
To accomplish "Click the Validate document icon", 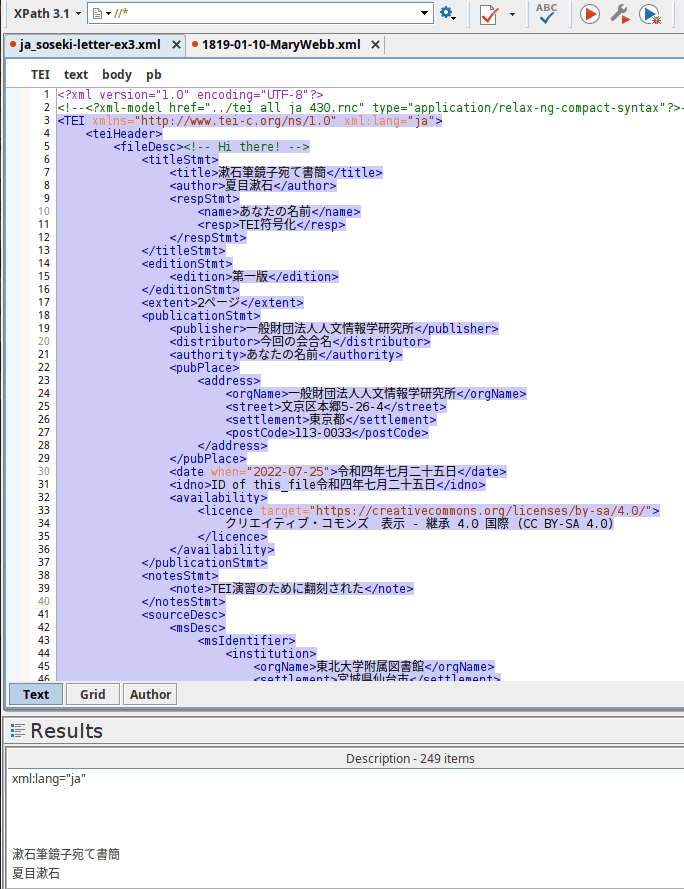I will pyautogui.click(x=489, y=14).
